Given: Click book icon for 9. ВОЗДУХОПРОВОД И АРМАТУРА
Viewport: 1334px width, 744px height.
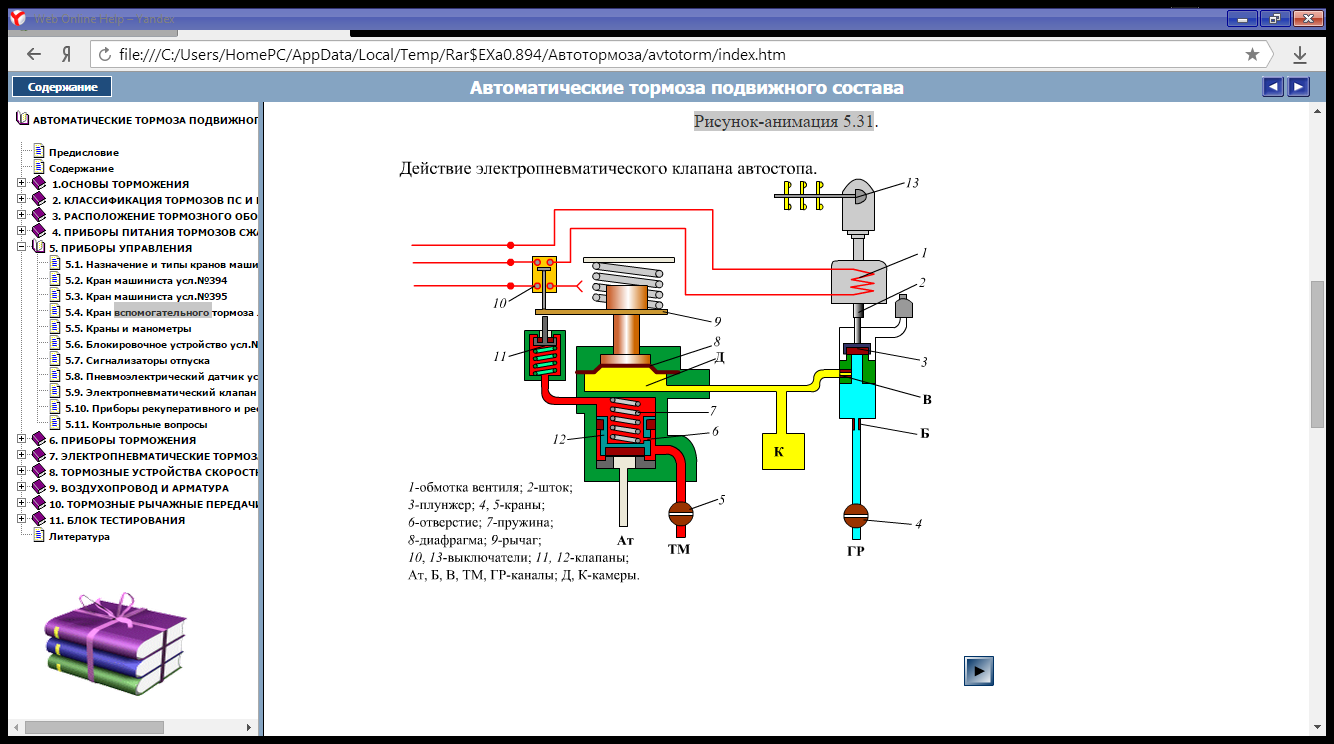Looking at the screenshot, I should pyautogui.click(x=40, y=488).
